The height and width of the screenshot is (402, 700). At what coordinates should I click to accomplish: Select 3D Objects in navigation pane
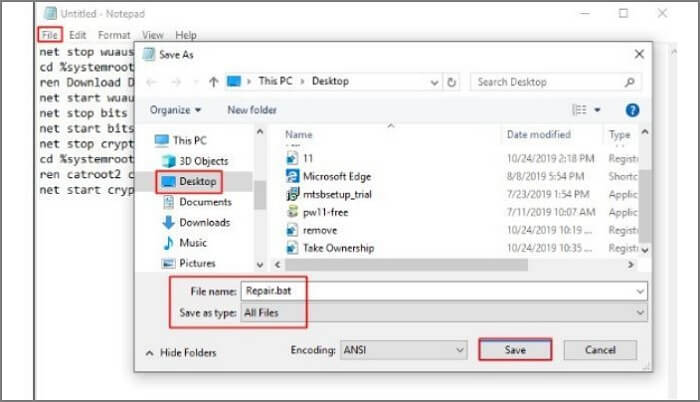[195, 161]
